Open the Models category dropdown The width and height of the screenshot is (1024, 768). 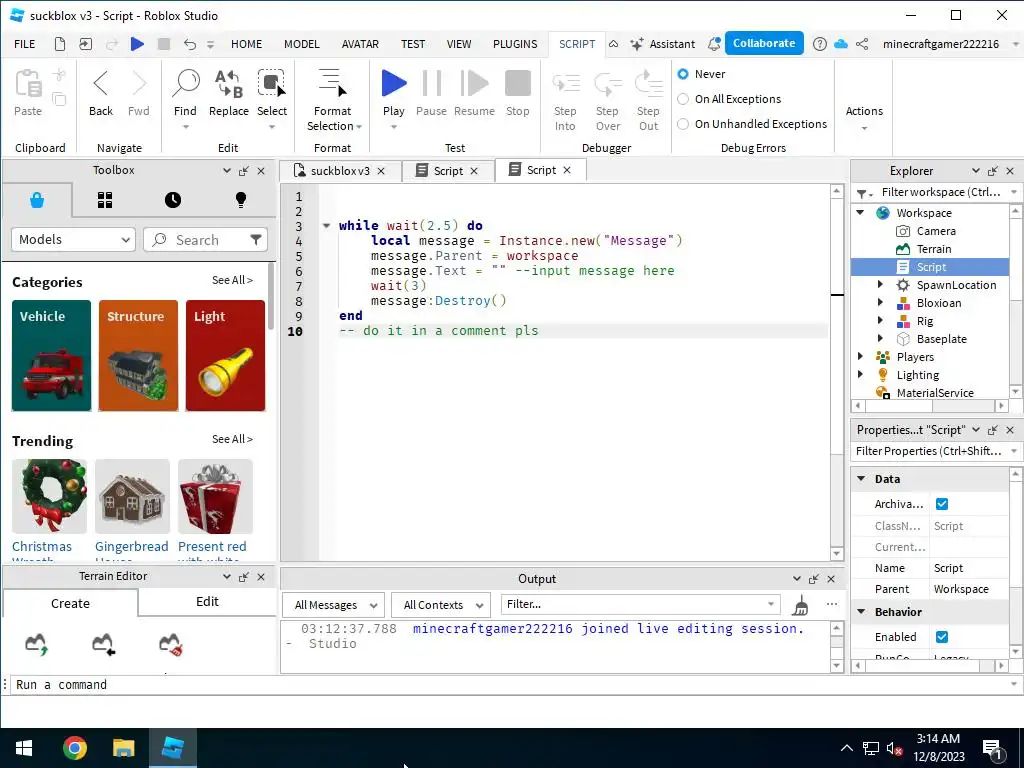tap(73, 240)
